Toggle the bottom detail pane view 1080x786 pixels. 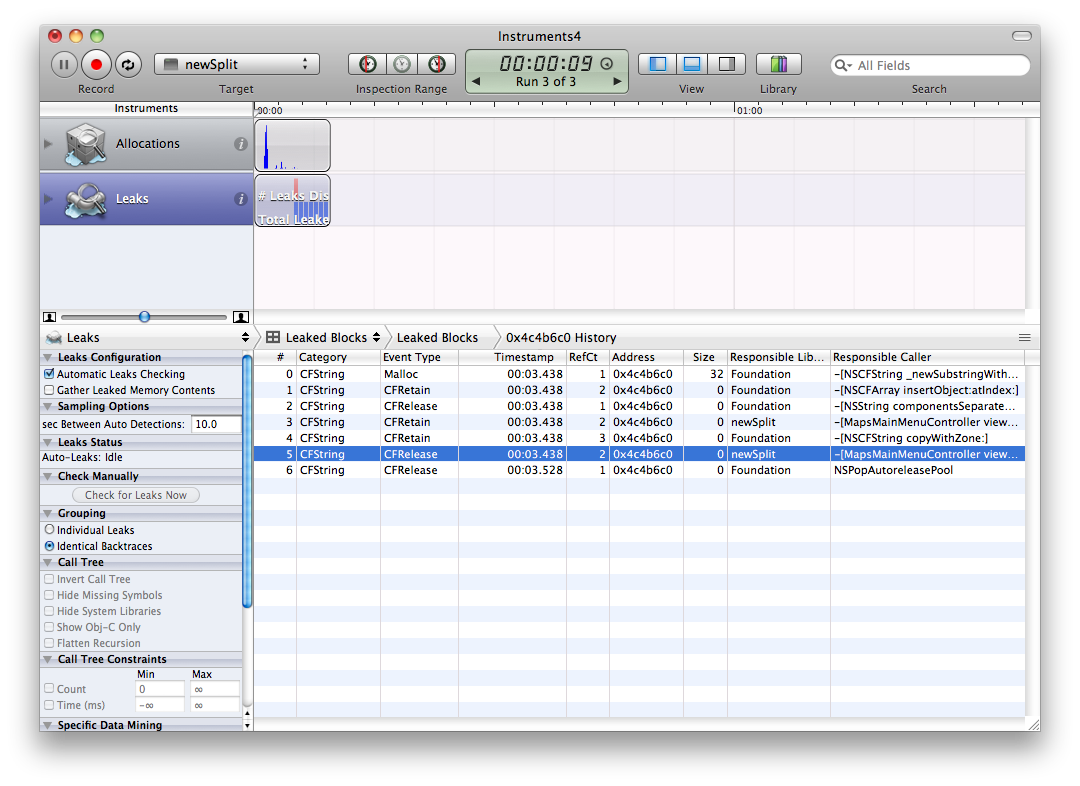click(x=692, y=64)
